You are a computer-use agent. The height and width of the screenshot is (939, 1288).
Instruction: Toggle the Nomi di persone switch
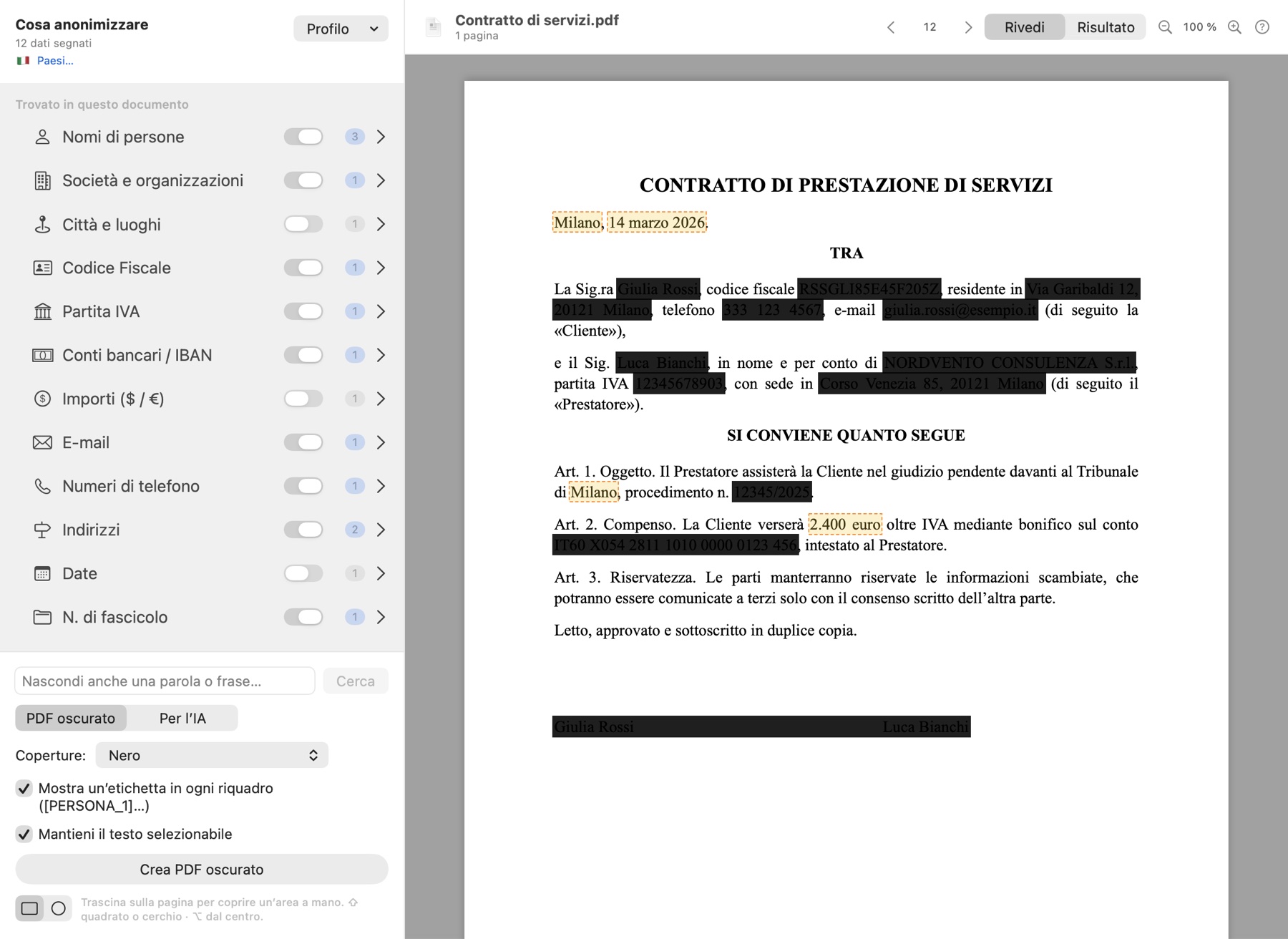[x=303, y=137]
